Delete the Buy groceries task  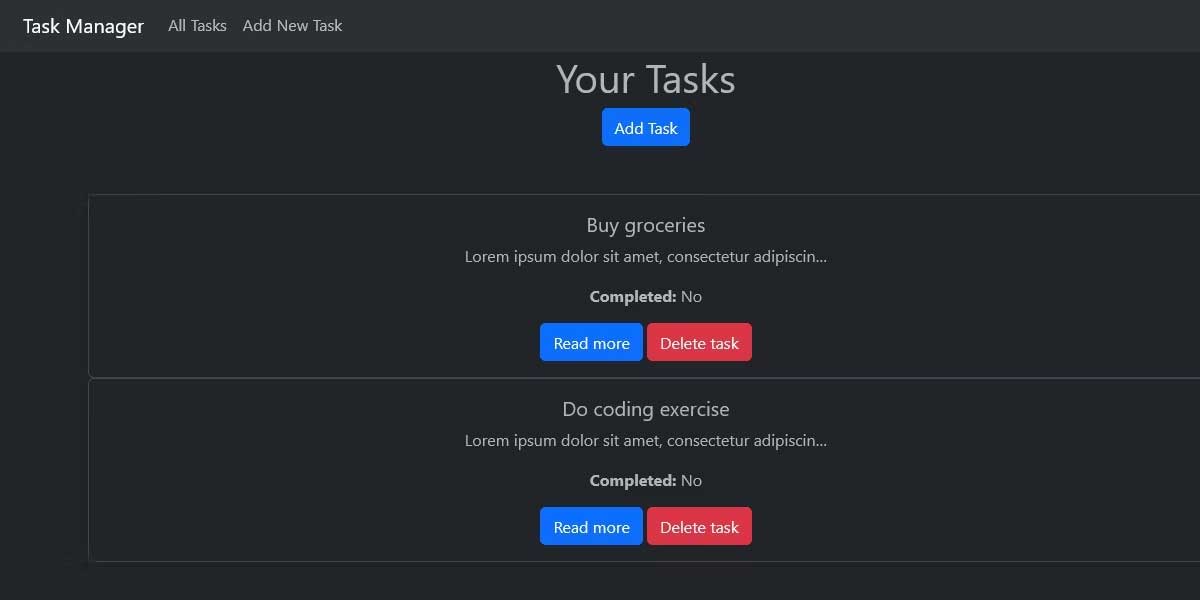pyautogui.click(x=699, y=343)
